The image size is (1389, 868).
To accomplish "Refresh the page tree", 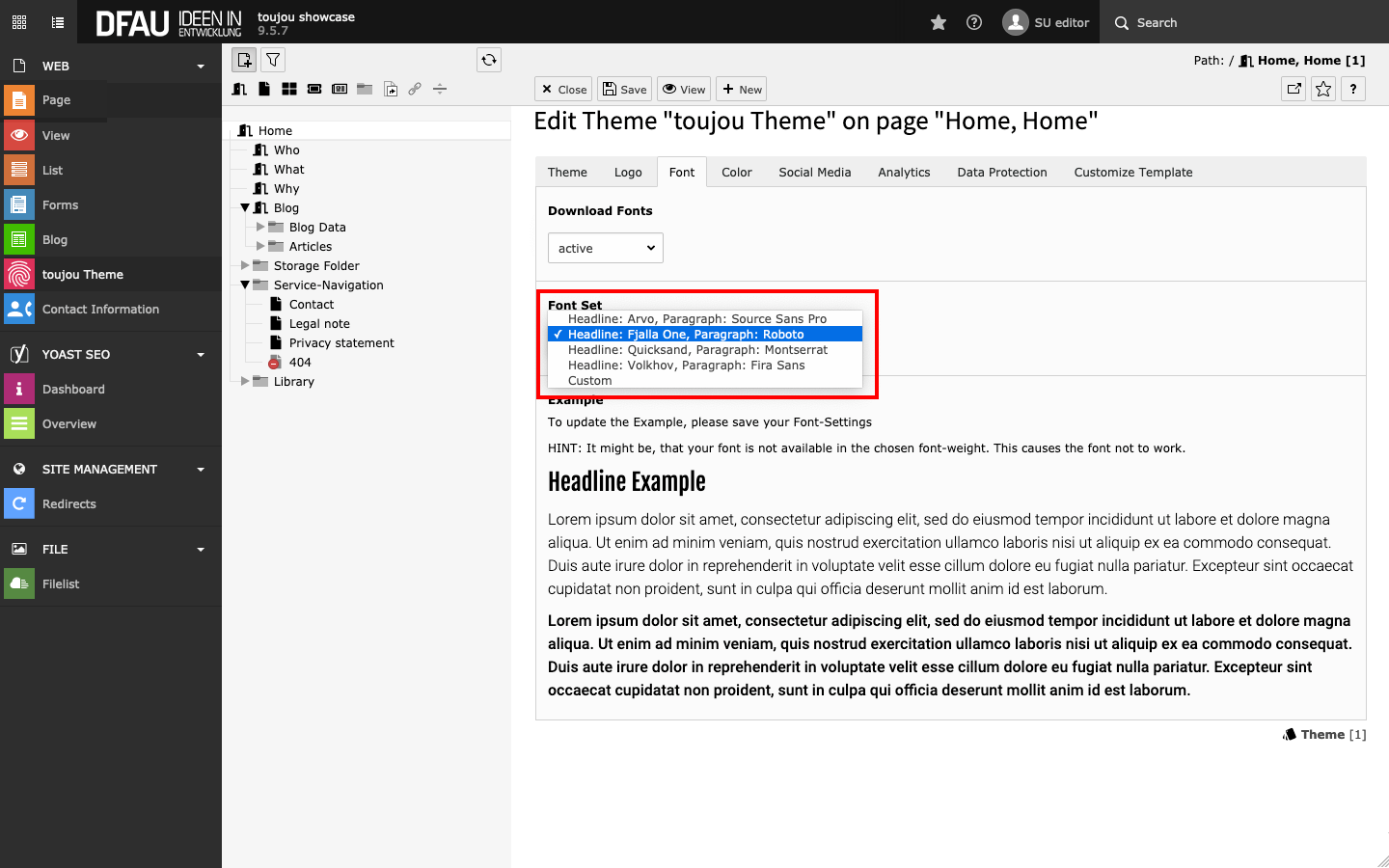I will [x=489, y=60].
